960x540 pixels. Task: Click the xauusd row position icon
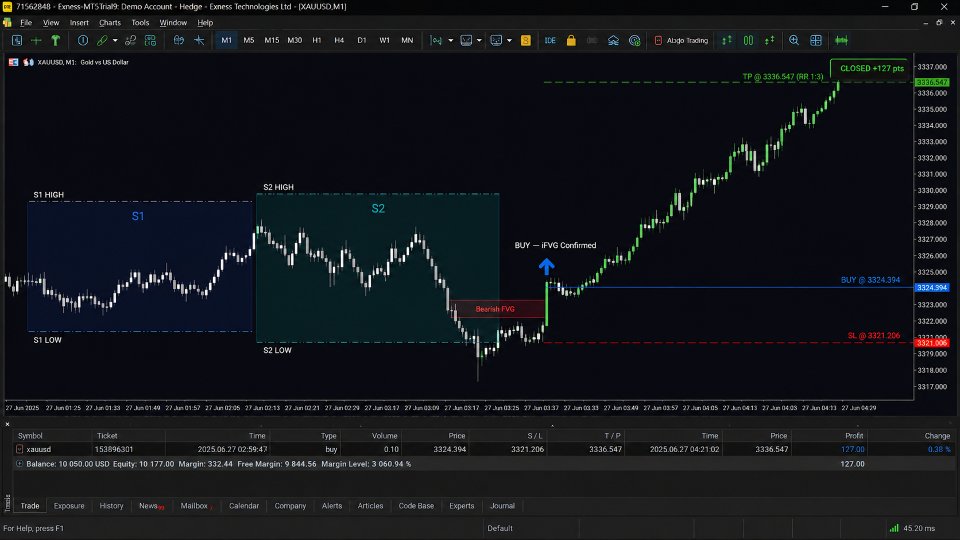(20, 449)
